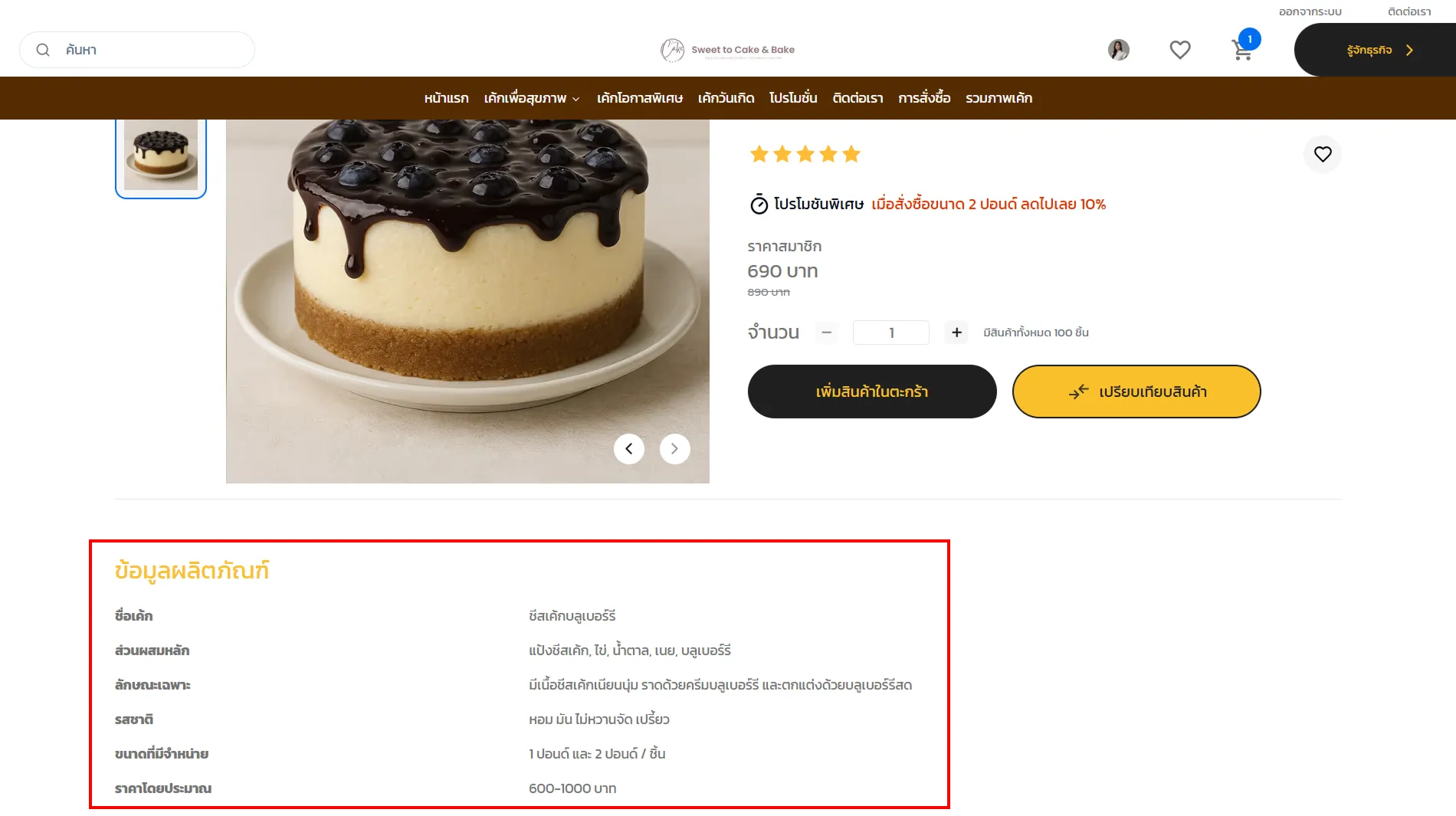Viewport: 1456px width, 816px height.
Task: Click the เปรียบเทียบสินค้า compare button
Action: 1136,392
